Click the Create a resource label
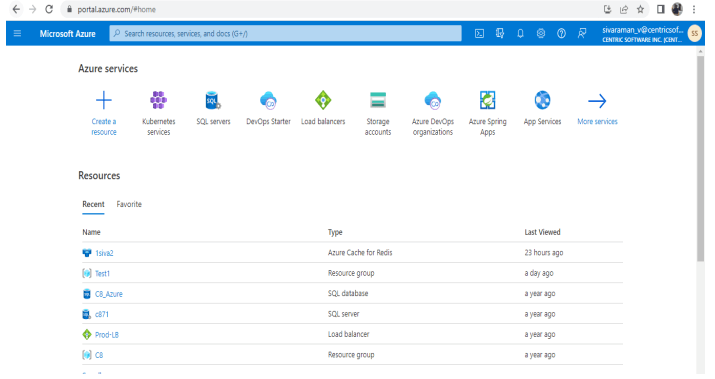This screenshot has height=379, width=715. 104,127
